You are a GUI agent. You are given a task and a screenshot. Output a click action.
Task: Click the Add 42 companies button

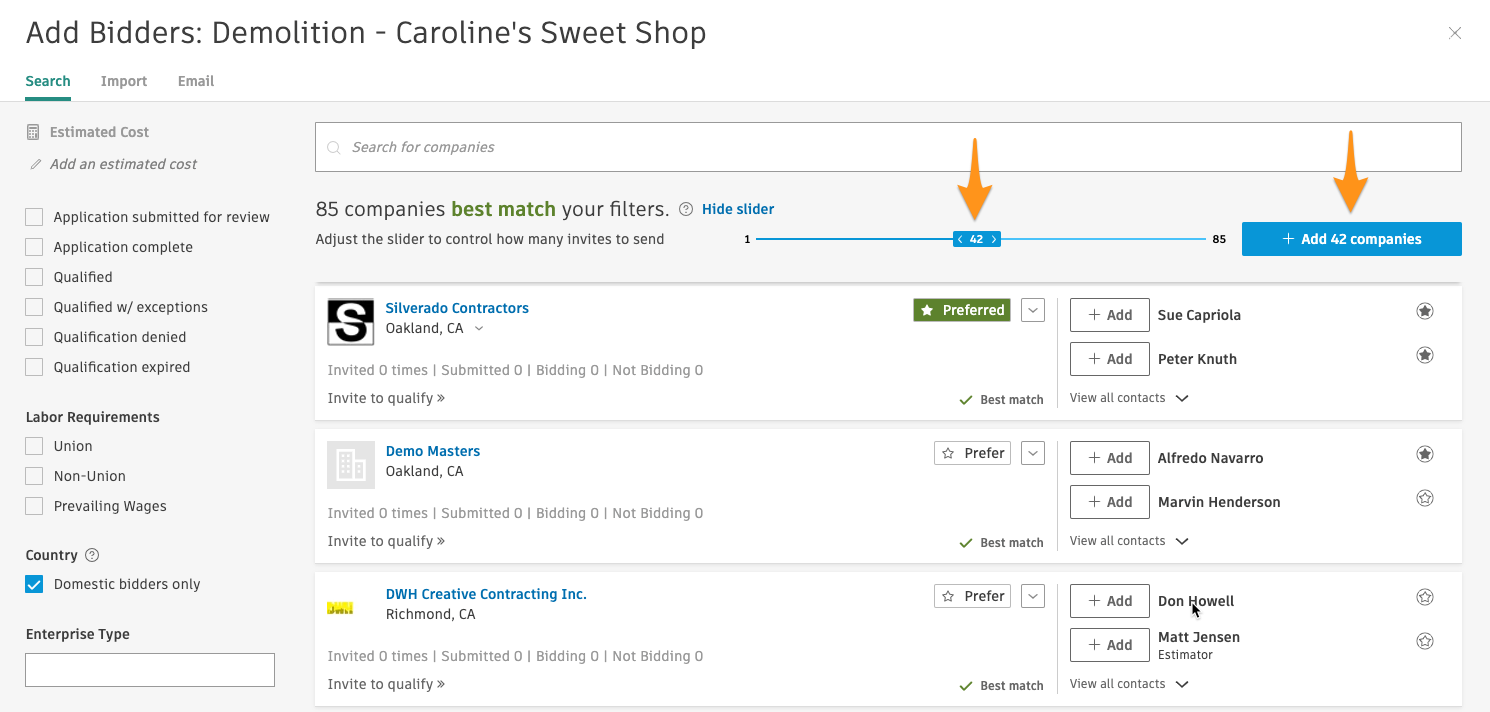click(x=1351, y=239)
